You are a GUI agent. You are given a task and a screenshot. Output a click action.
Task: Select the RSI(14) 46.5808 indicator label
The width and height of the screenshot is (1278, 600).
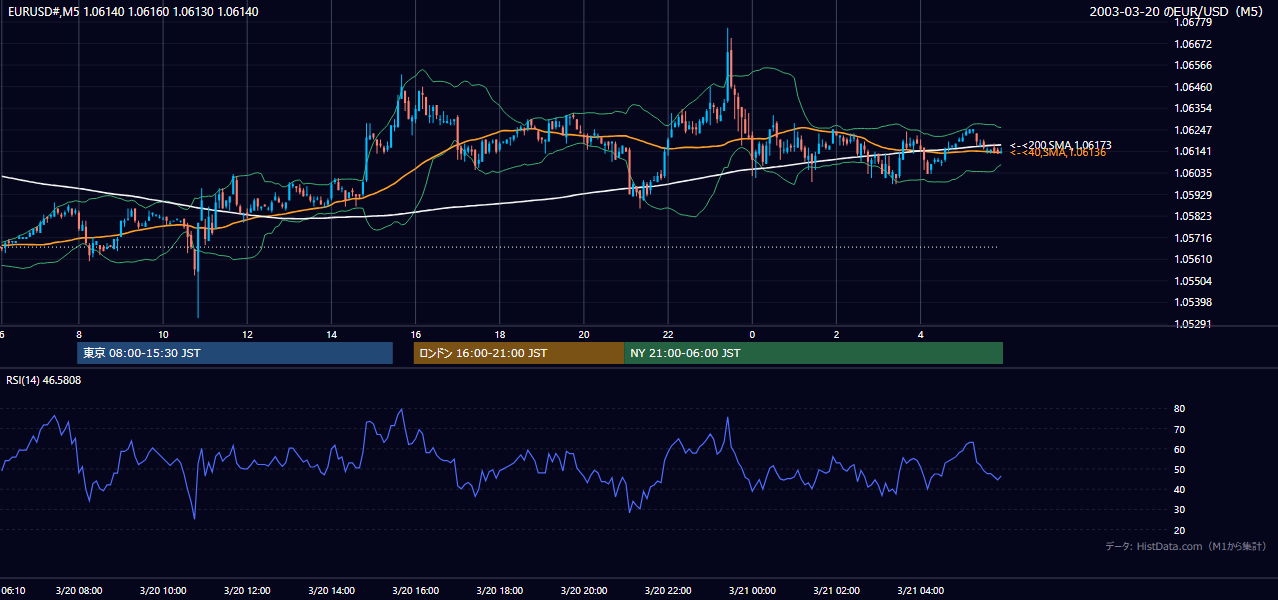pyautogui.click(x=44, y=380)
